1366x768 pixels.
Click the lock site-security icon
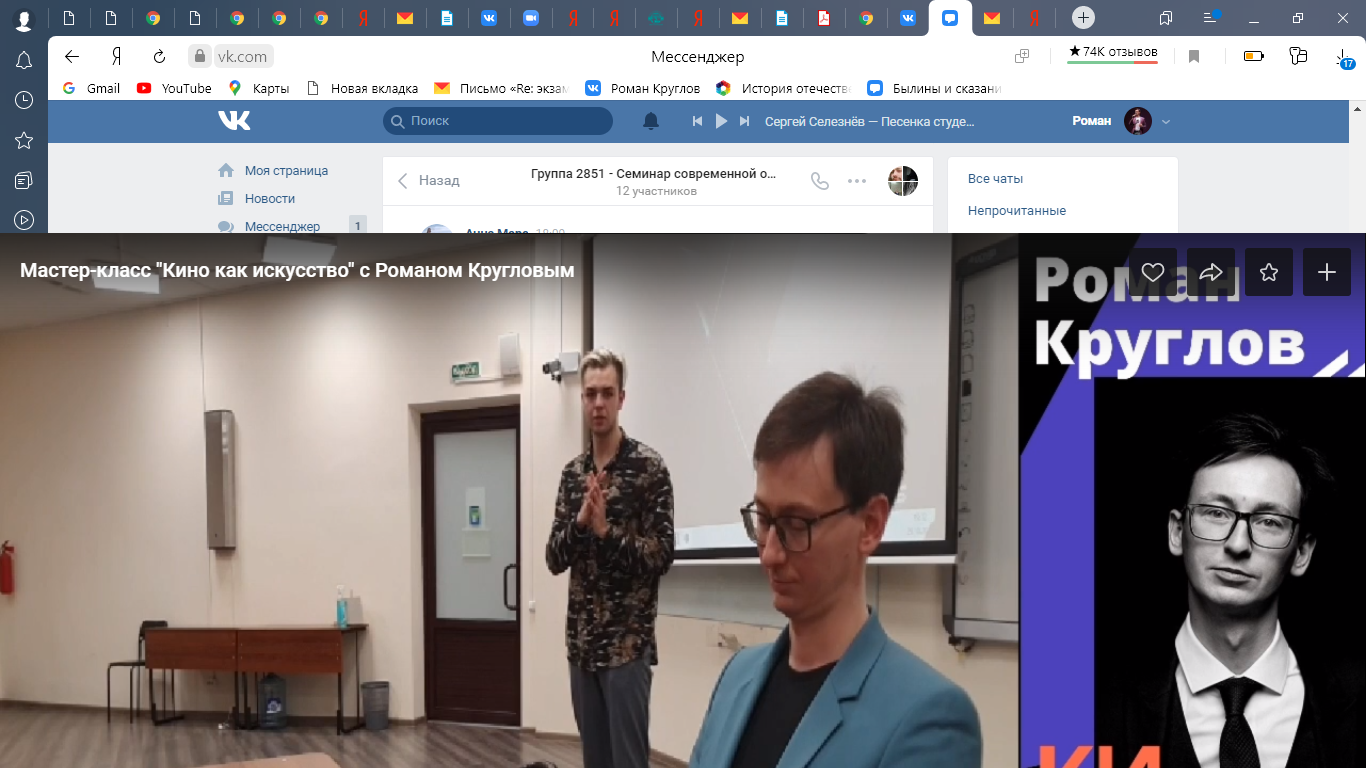pyautogui.click(x=200, y=57)
